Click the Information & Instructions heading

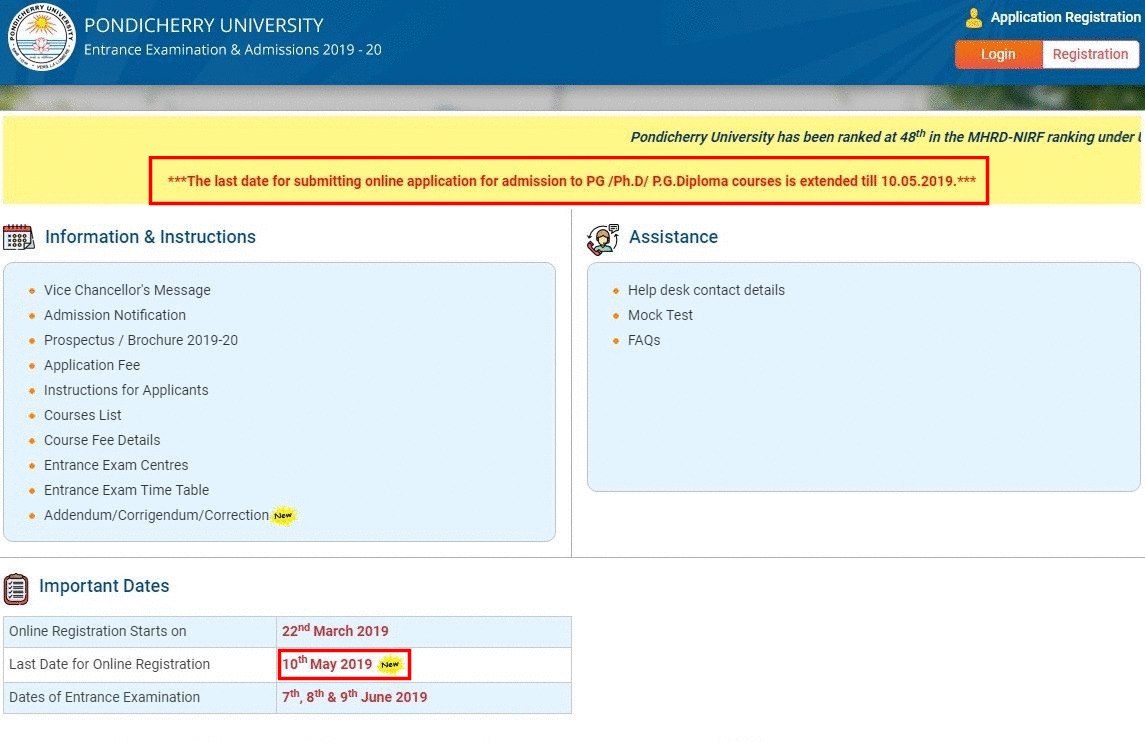(x=150, y=237)
